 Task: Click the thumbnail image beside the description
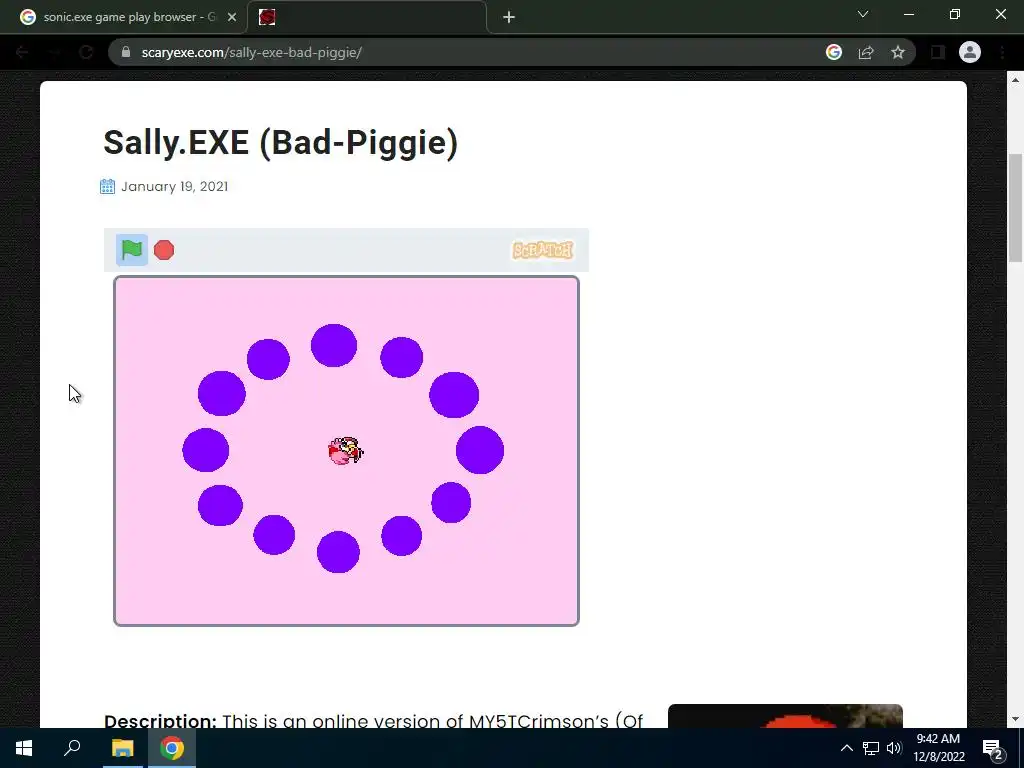(x=785, y=716)
